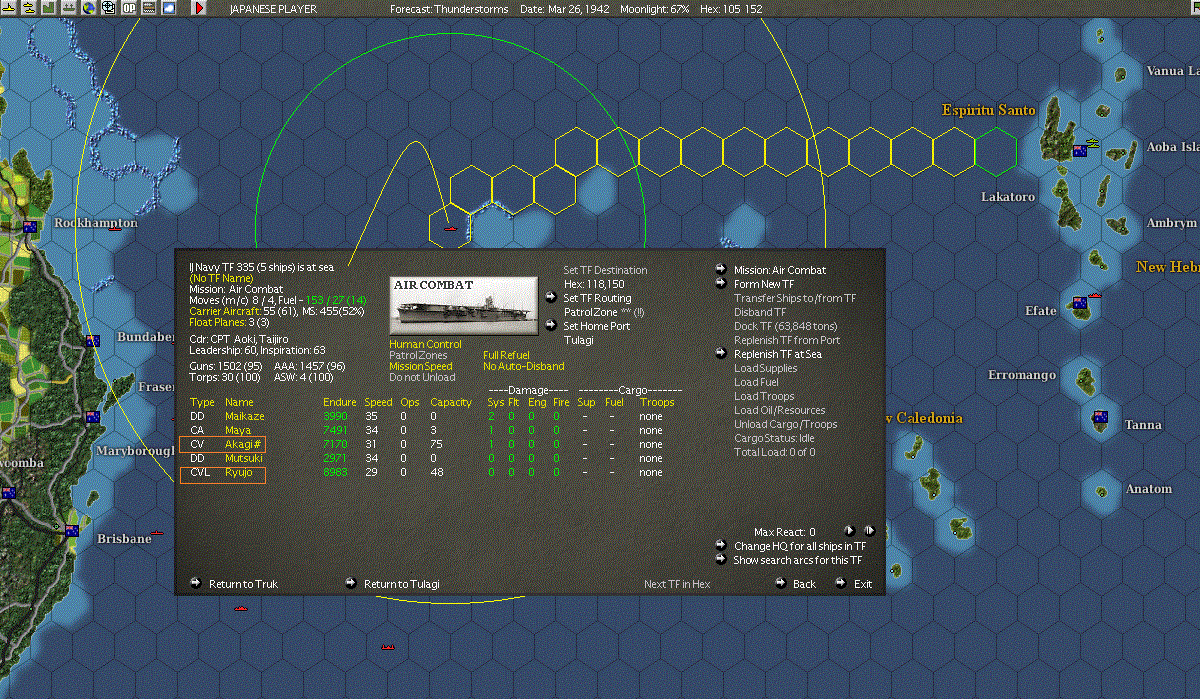Toggle the Full Refuel setting
1200x699 pixels.
[x=506, y=355]
